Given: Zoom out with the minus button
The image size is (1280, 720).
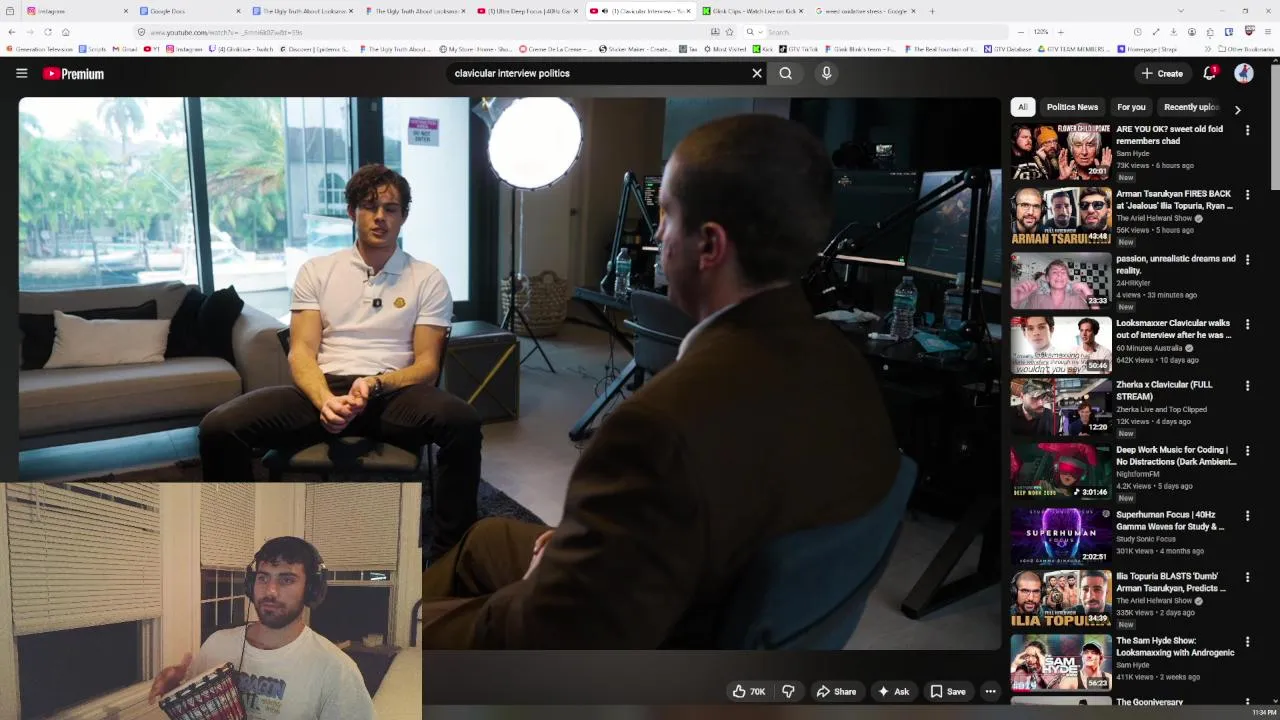Looking at the screenshot, I should [1021, 32].
